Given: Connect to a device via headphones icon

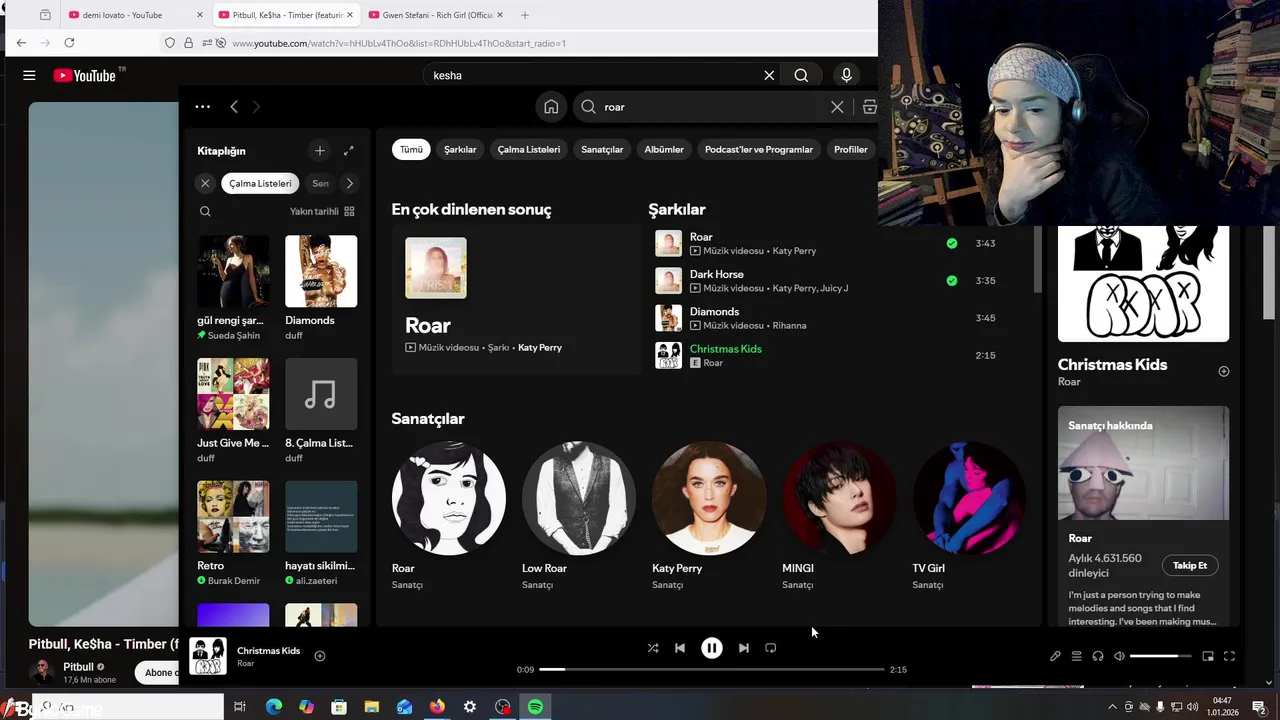Looking at the screenshot, I should tap(1098, 656).
